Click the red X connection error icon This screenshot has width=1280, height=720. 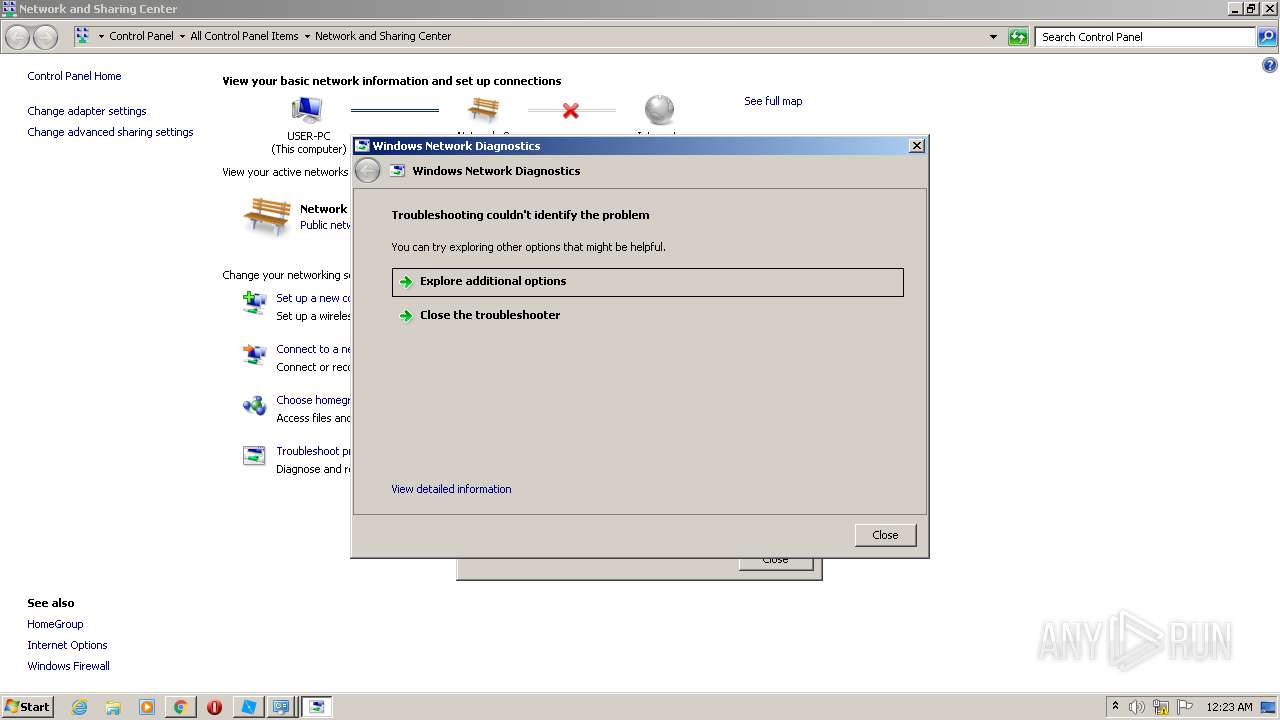point(570,110)
